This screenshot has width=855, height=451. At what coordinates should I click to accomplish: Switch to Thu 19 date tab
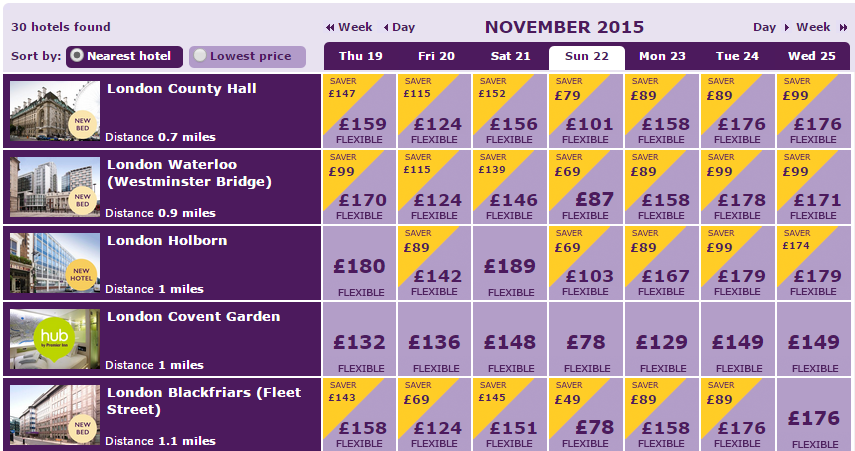[x=360, y=56]
